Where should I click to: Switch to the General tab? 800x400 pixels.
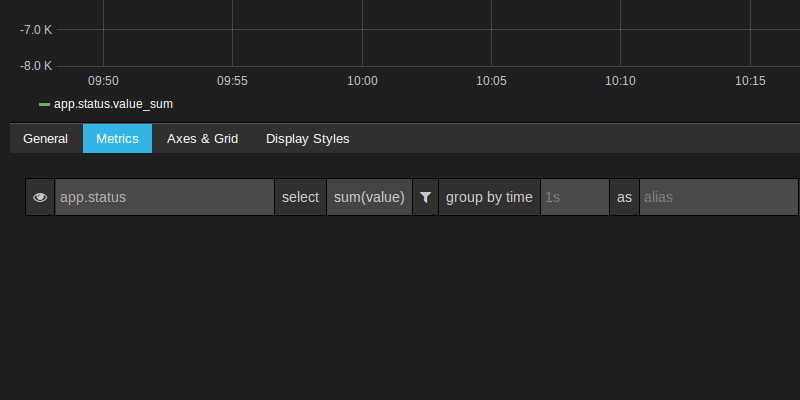tap(45, 139)
